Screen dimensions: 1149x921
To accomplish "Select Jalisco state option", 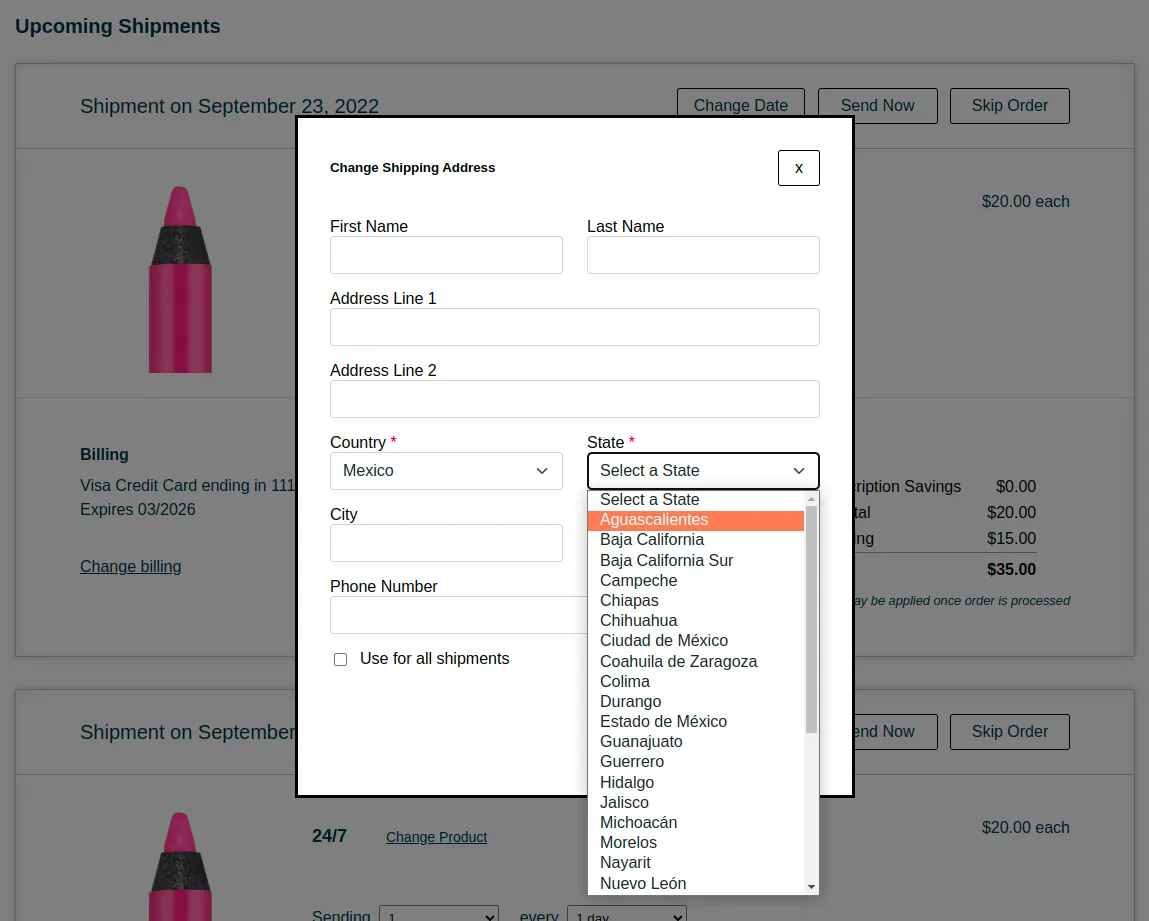I will tap(695, 803).
